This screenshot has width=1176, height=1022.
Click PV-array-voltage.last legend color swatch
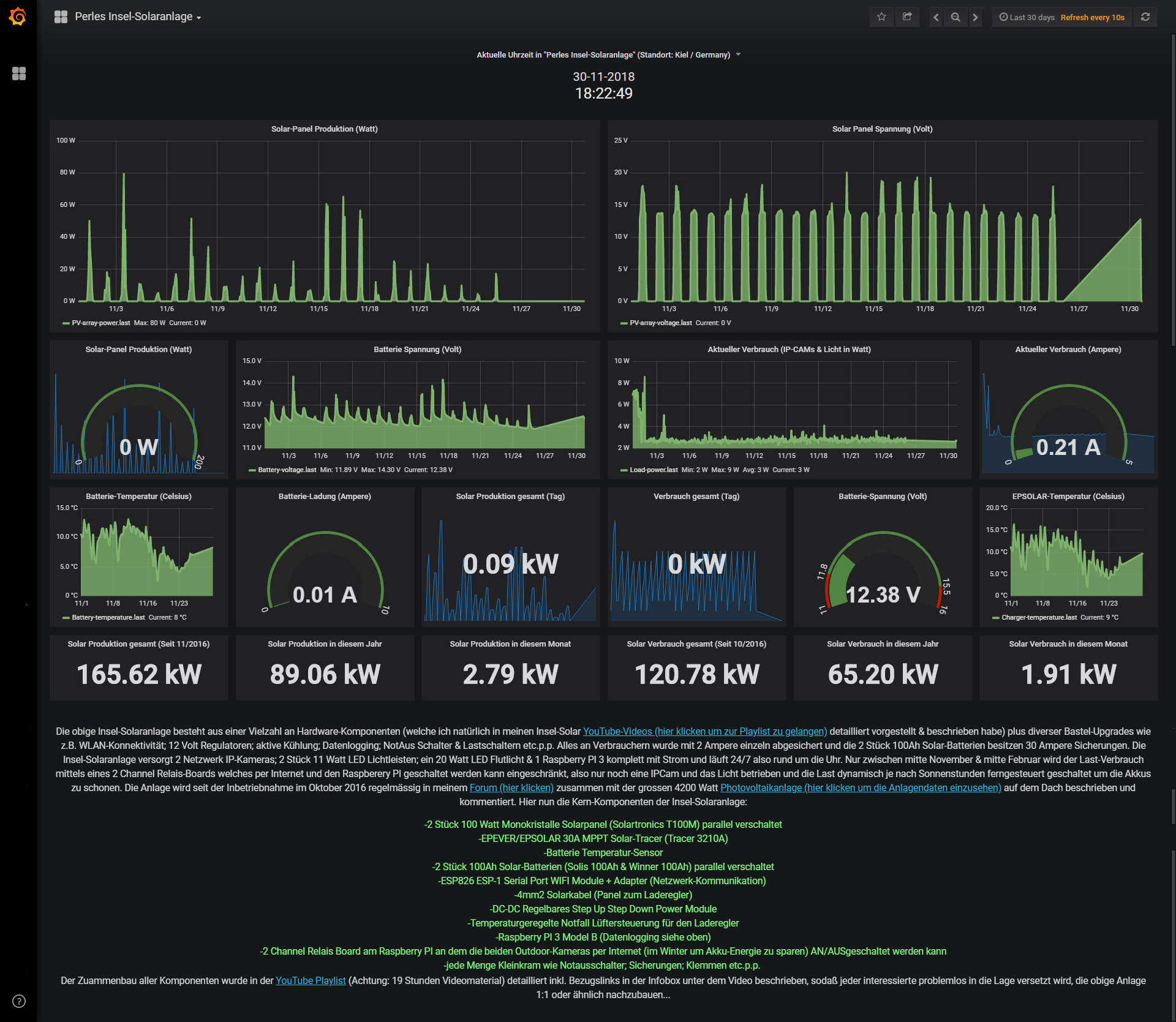coord(624,323)
